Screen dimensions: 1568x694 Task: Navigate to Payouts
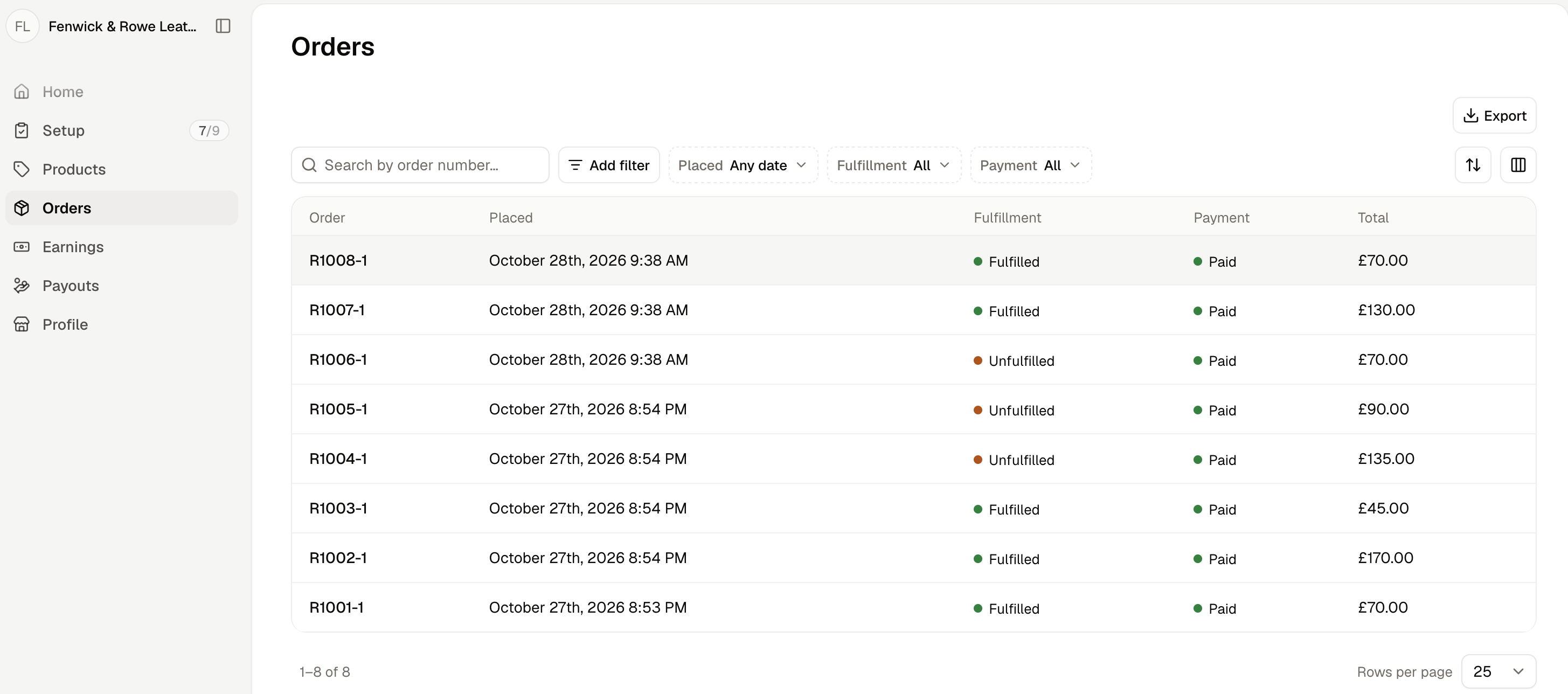pyautogui.click(x=122, y=286)
